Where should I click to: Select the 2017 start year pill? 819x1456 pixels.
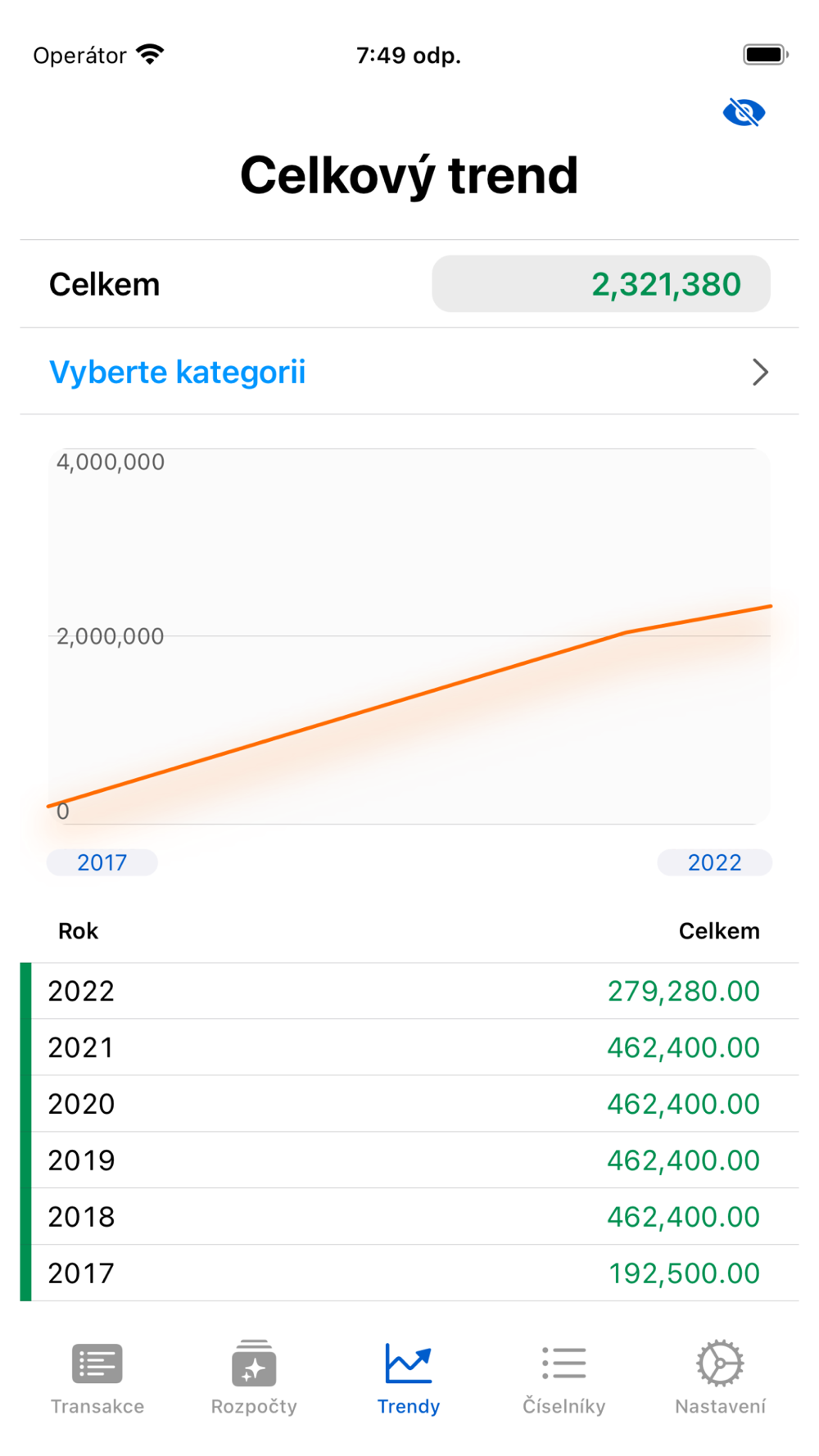tap(102, 862)
